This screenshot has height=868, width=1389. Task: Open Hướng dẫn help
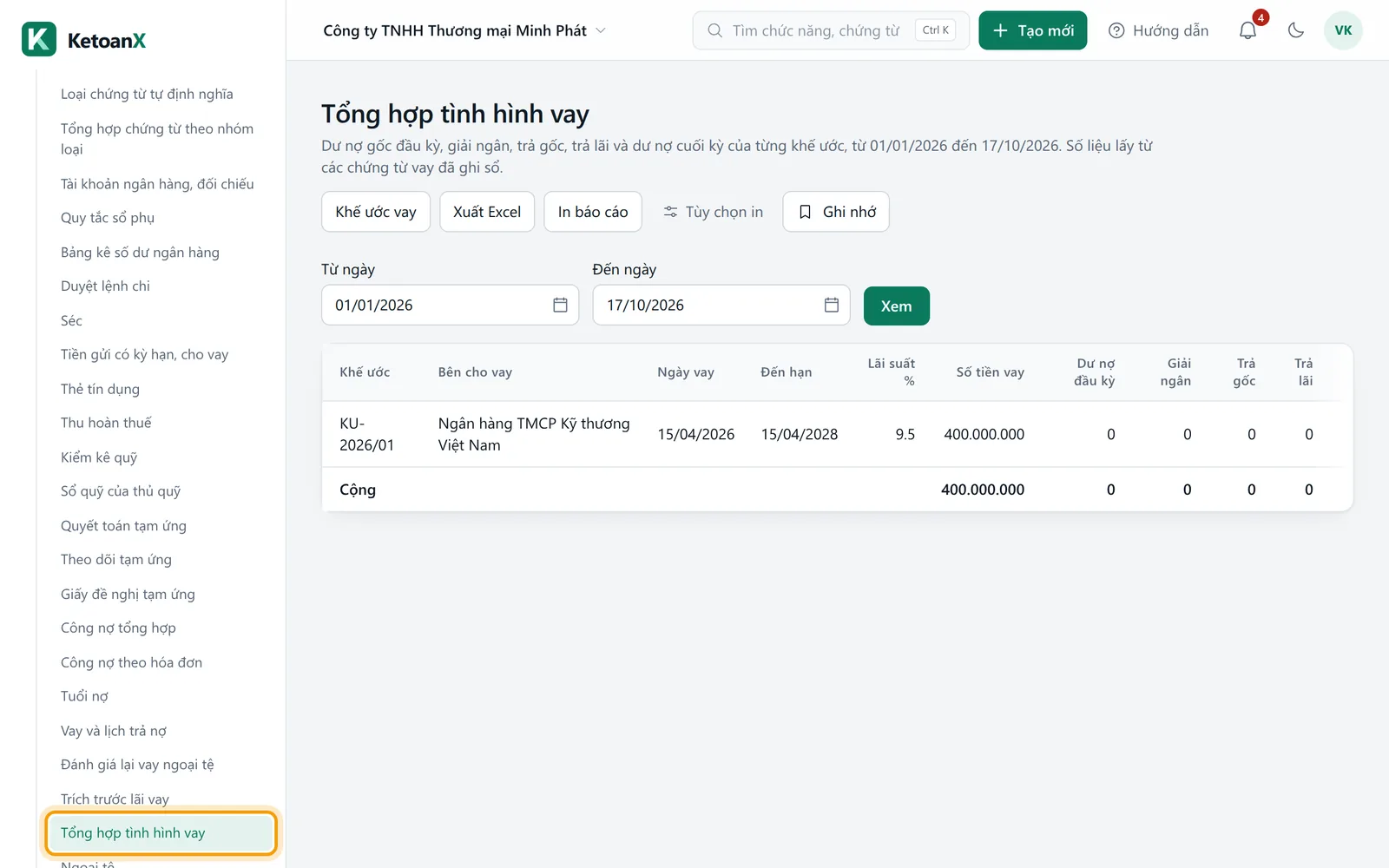1159,30
